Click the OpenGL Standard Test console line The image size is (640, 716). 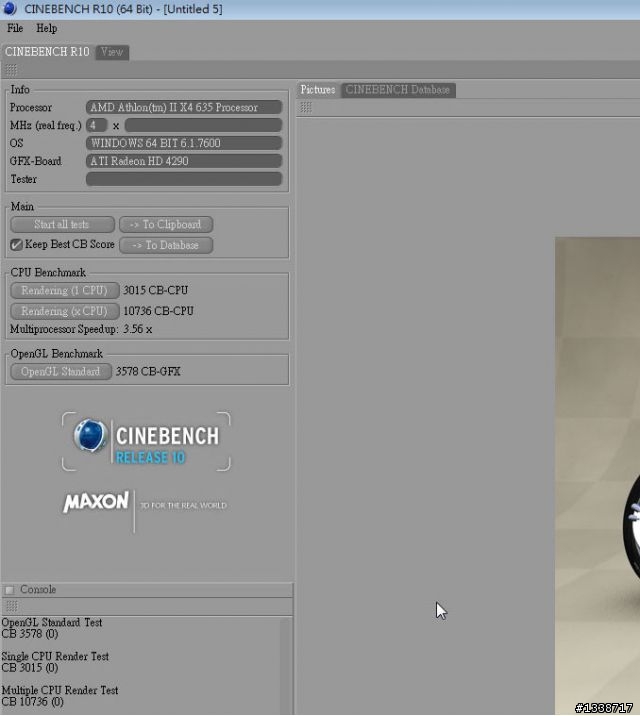click(52, 622)
